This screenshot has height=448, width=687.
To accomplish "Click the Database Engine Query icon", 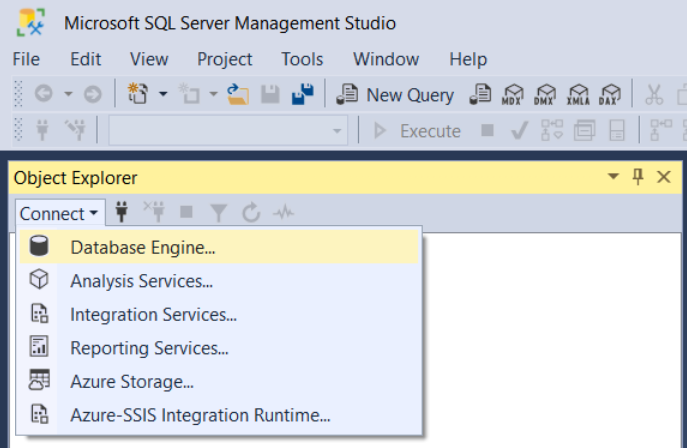I will 480,95.
